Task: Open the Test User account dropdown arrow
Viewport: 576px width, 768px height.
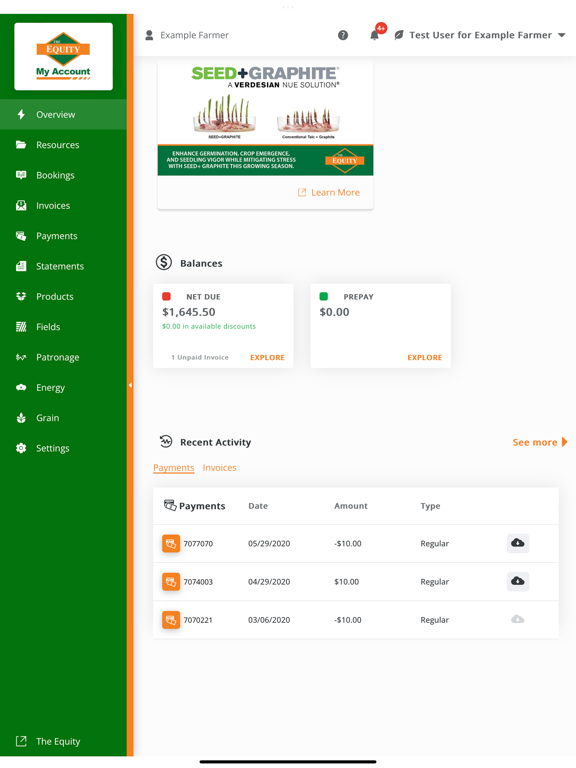Action: [562, 35]
